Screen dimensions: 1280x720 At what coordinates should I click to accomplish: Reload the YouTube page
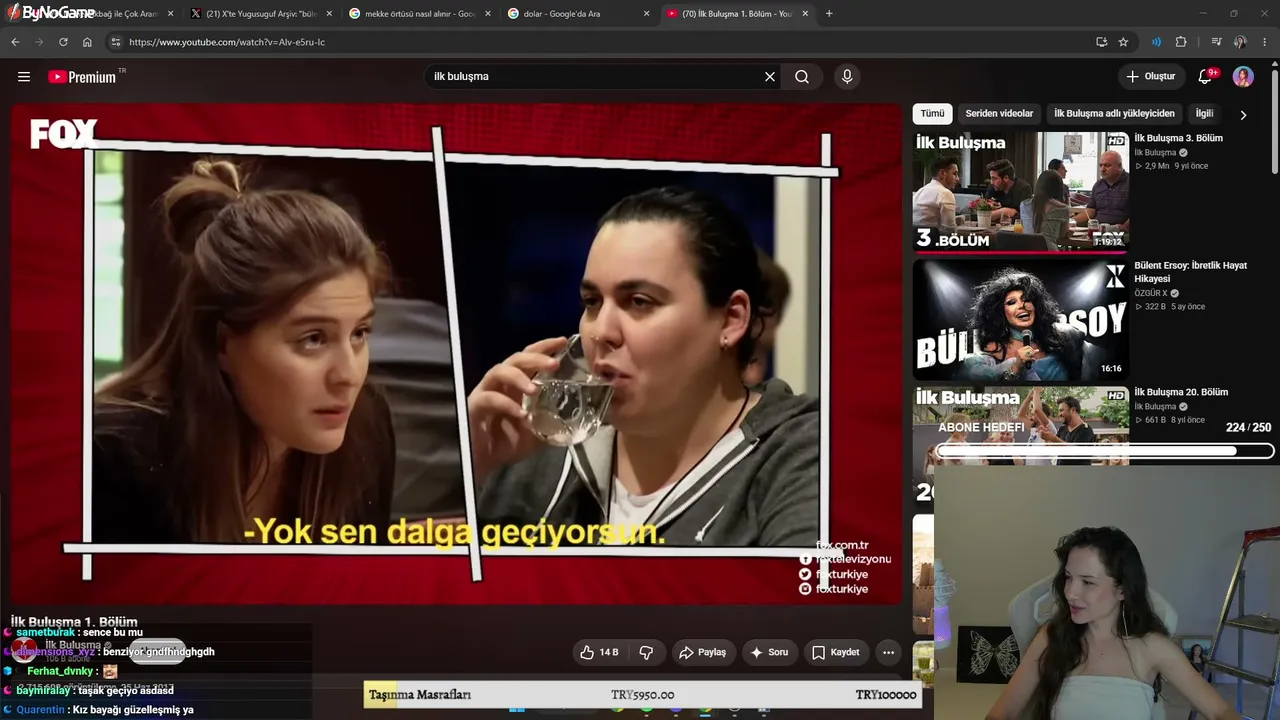[x=63, y=42]
